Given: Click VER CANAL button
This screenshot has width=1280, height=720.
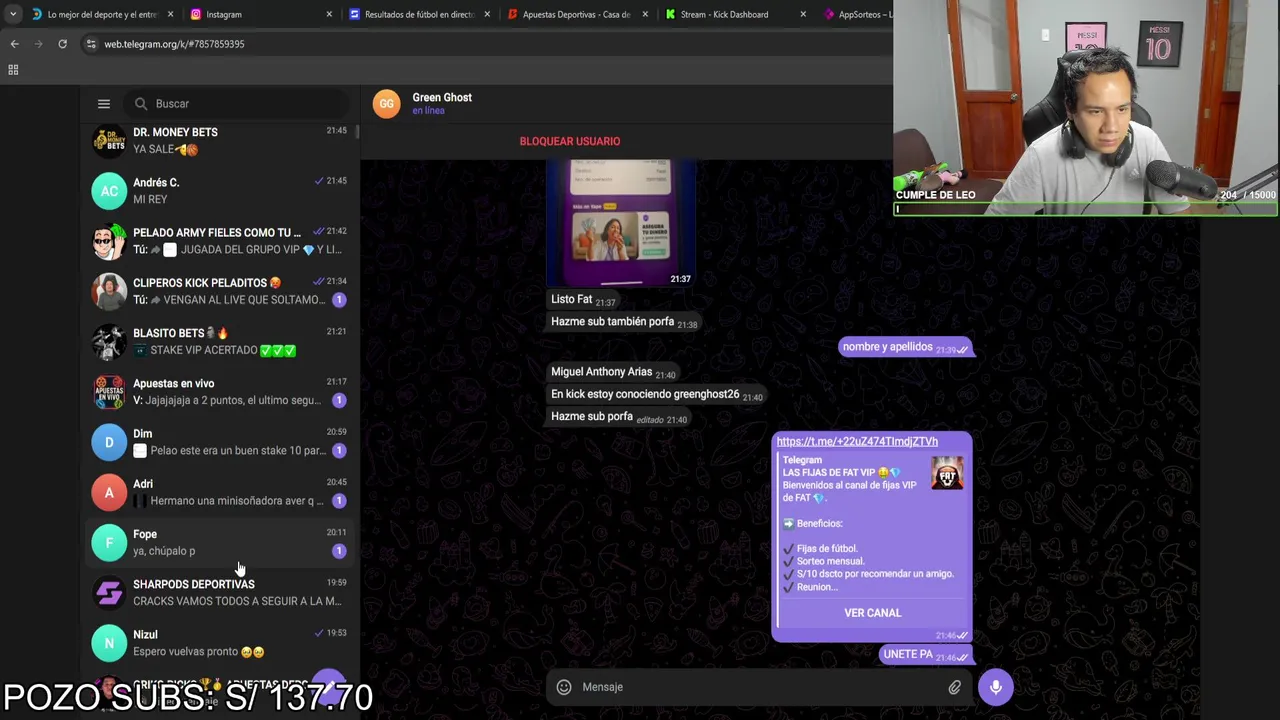Looking at the screenshot, I should pyautogui.click(x=872, y=613).
